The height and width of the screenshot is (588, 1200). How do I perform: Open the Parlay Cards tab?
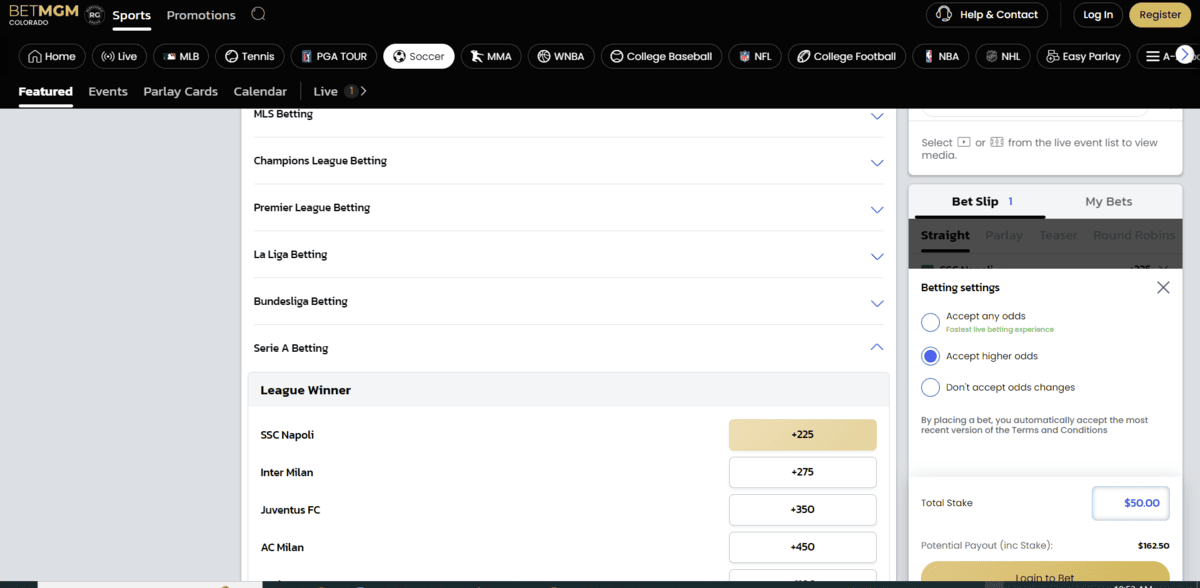coord(180,91)
